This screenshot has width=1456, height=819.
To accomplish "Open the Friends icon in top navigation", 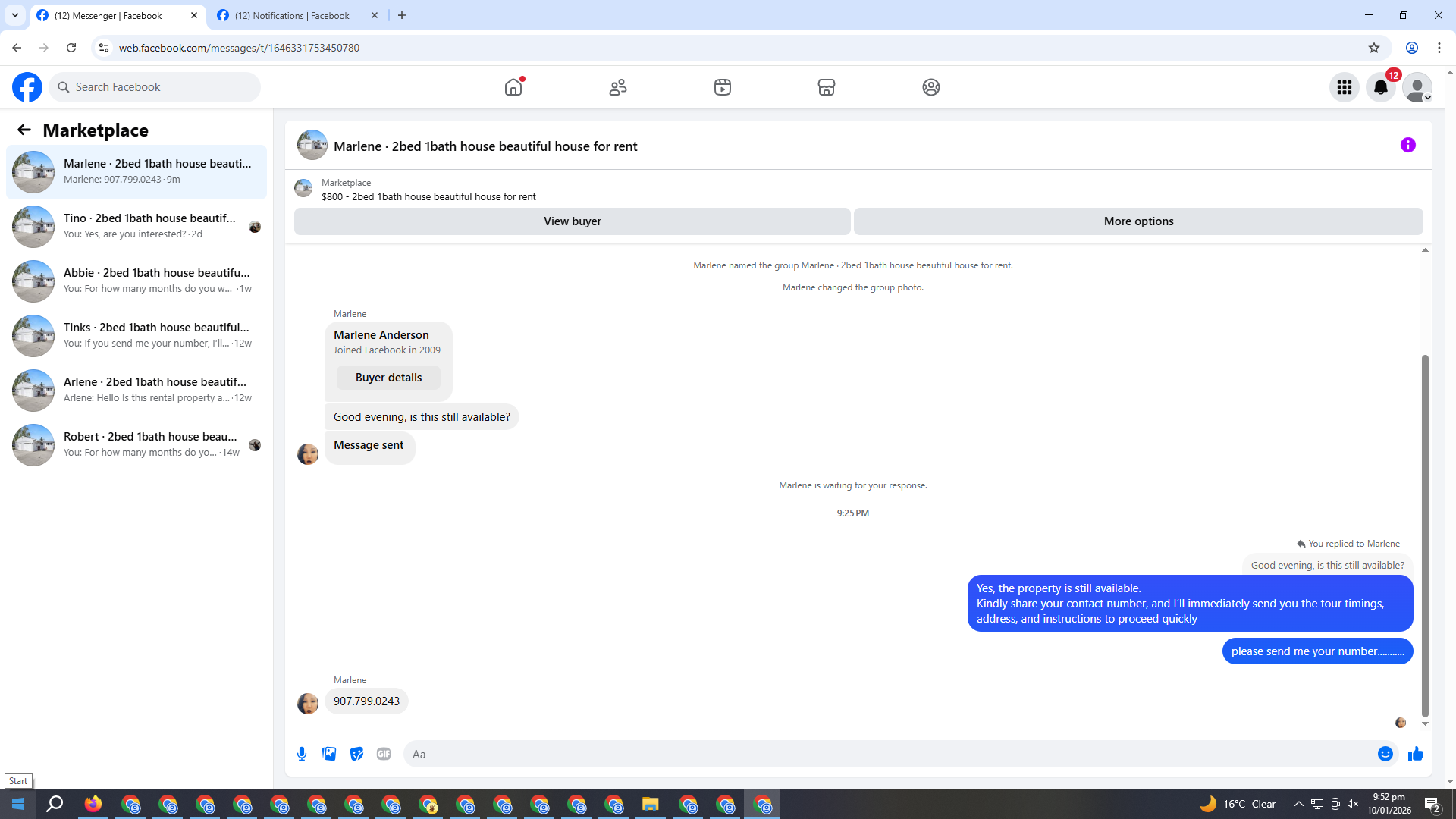I will click(618, 87).
